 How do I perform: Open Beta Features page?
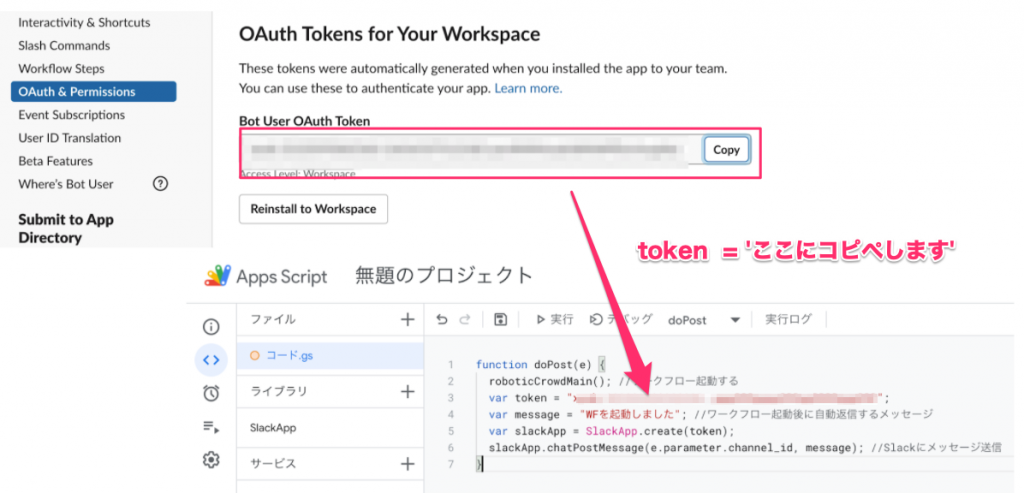pos(56,161)
